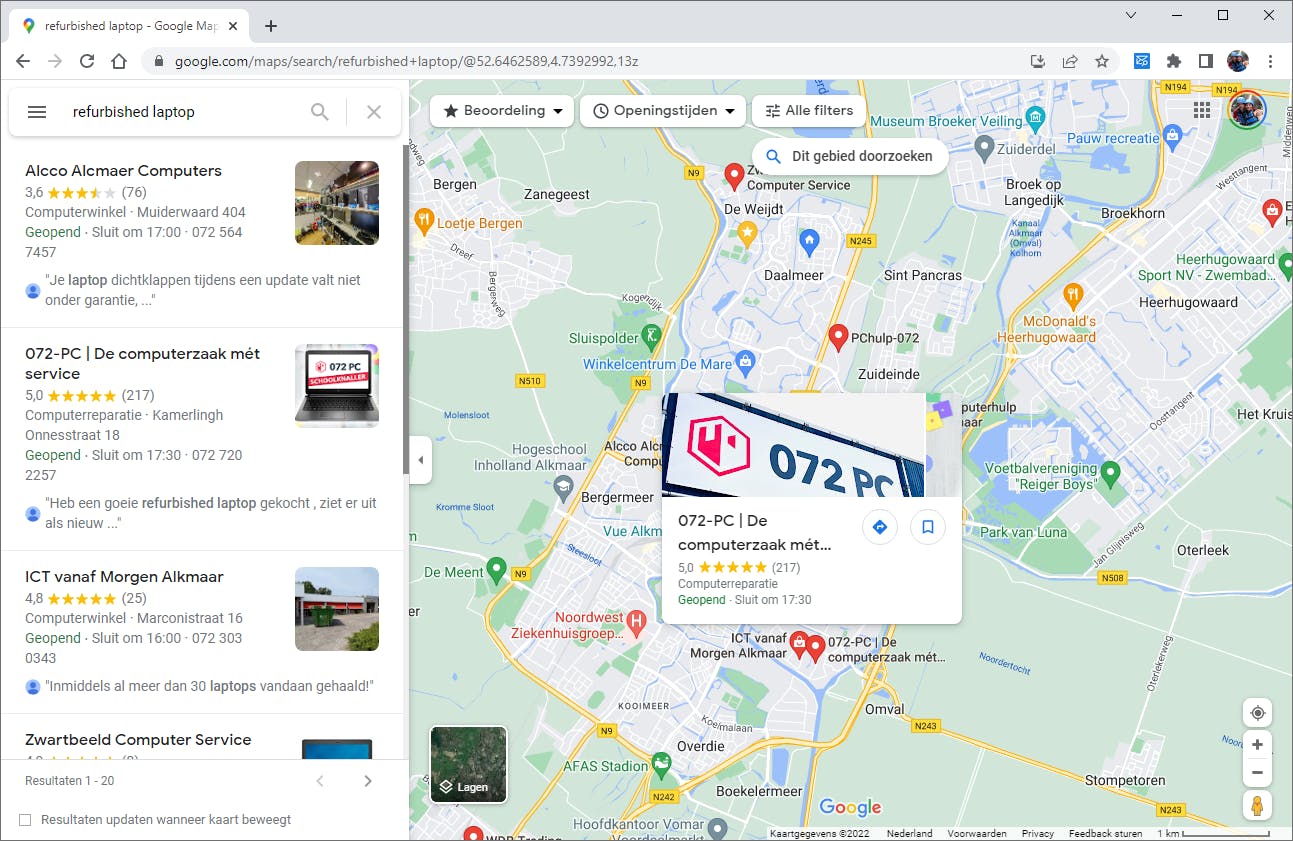Go back in browser history
This screenshot has width=1293, height=841.
click(22, 61)
